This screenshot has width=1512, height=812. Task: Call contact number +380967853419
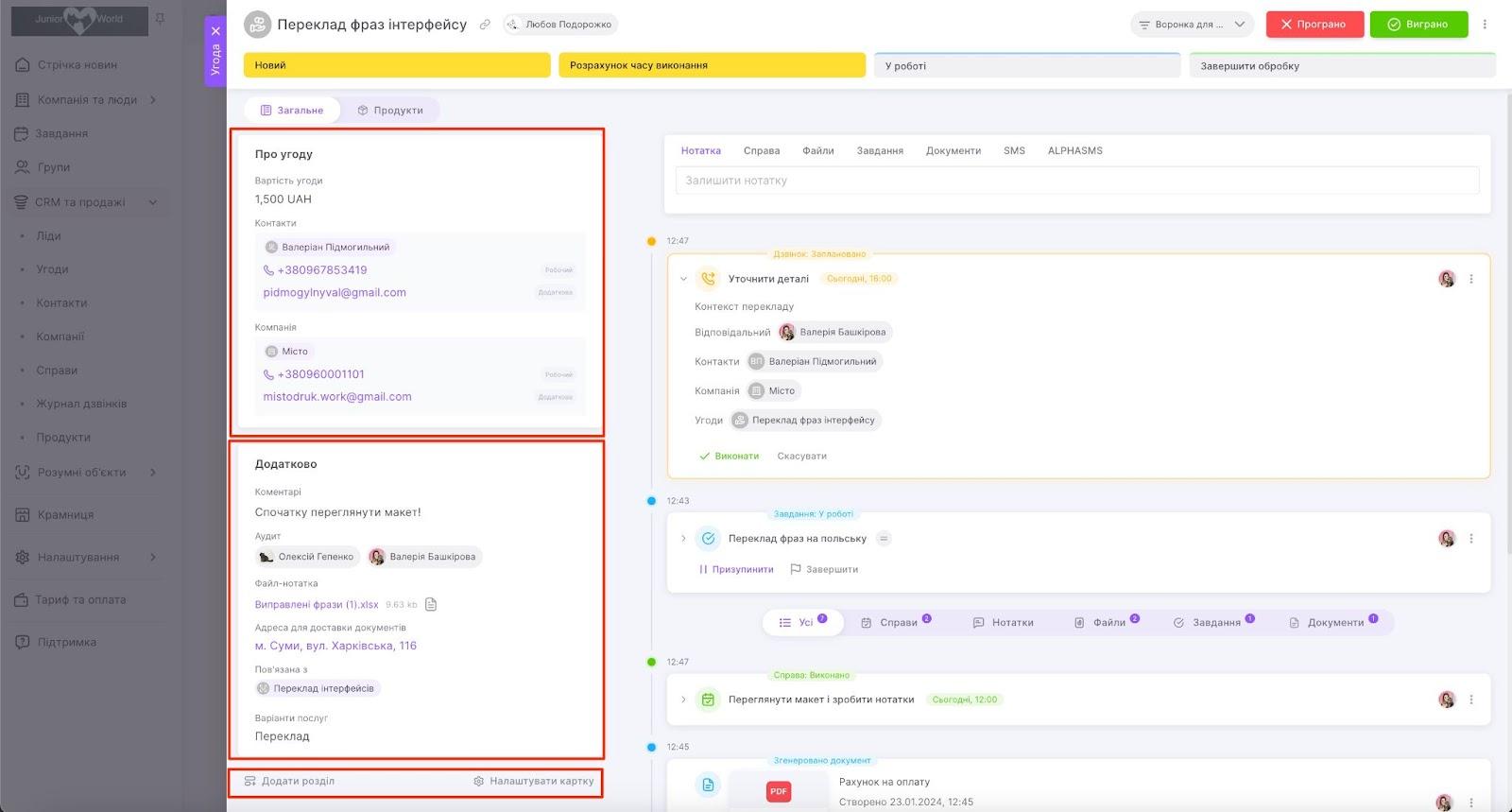[x=321, y=270]
